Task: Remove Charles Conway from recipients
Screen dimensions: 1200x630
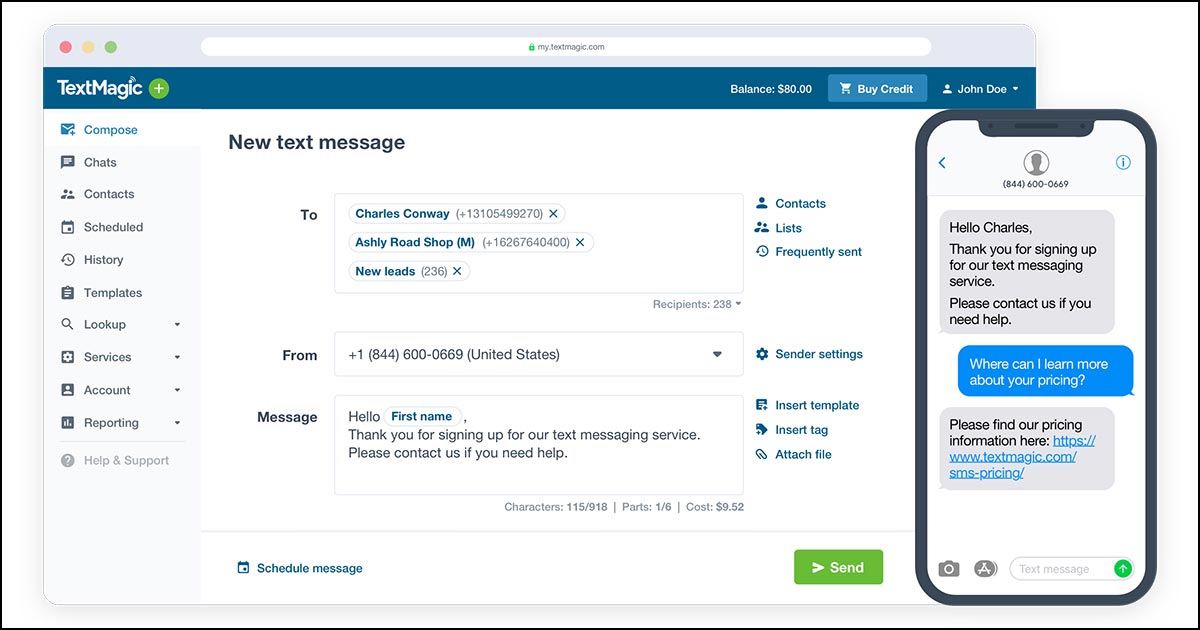Action: click(553, 214)
